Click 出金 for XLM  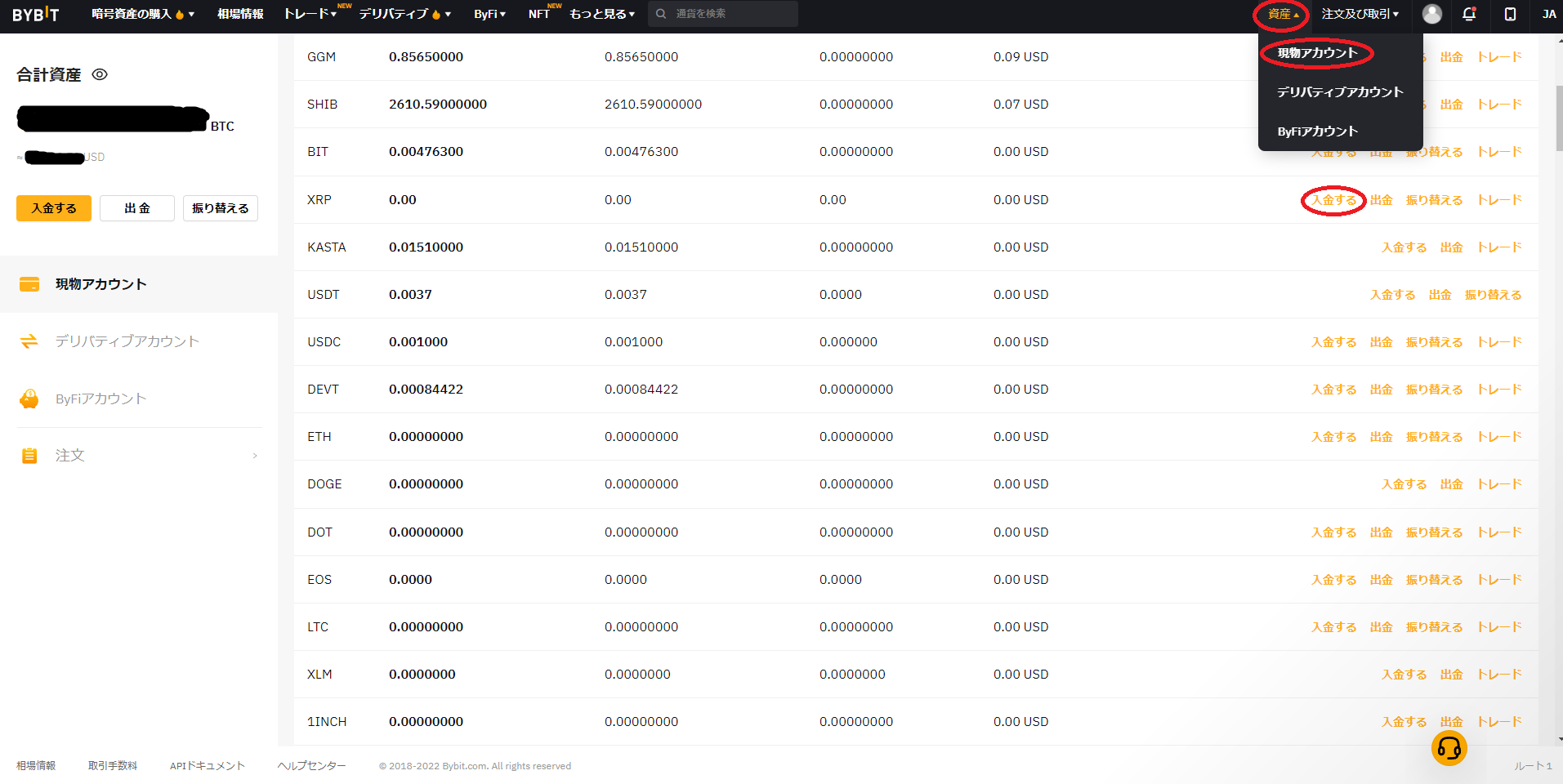1451,675
